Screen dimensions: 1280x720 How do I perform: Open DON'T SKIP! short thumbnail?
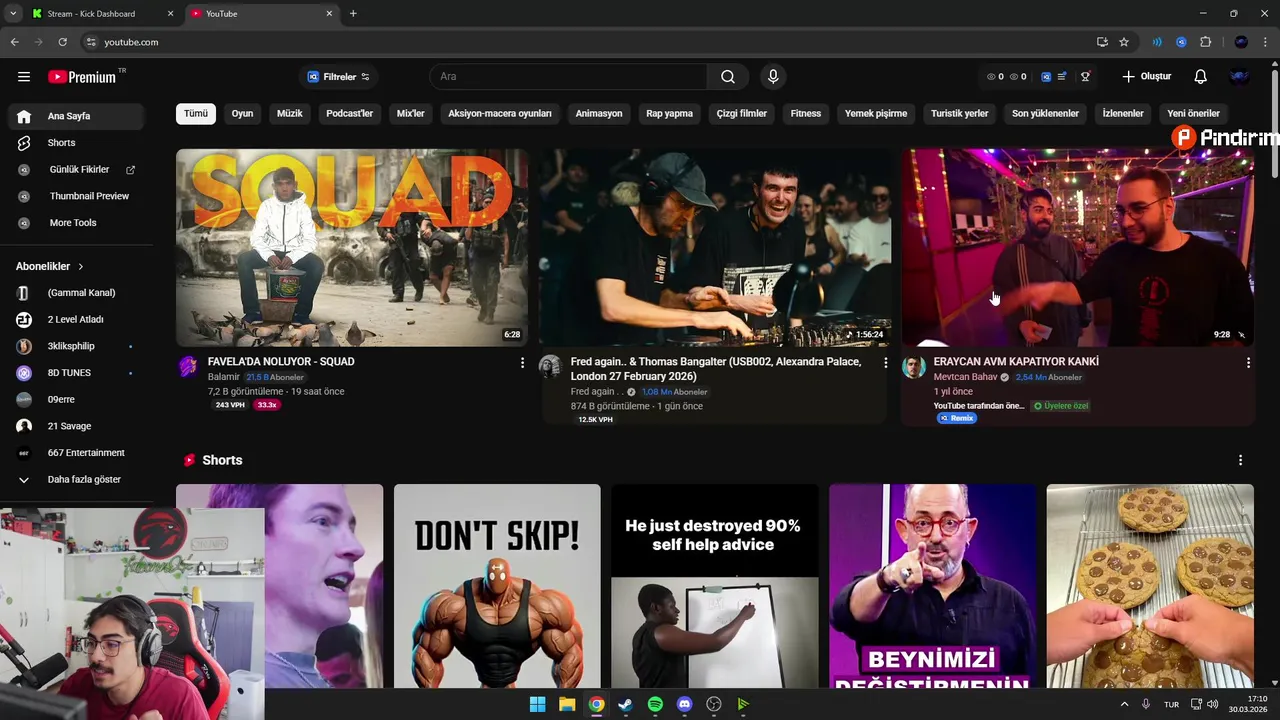tap(497, 586)
